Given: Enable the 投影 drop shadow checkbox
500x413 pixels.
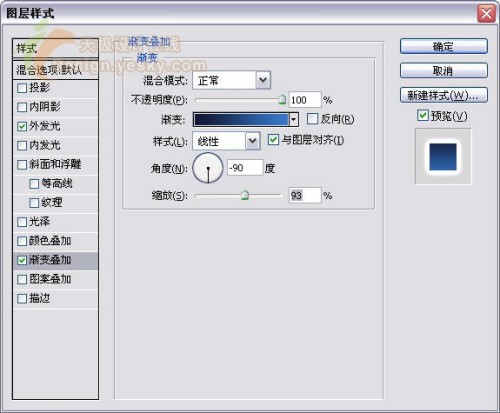Looking at the screenshot, I should point(22,88).
